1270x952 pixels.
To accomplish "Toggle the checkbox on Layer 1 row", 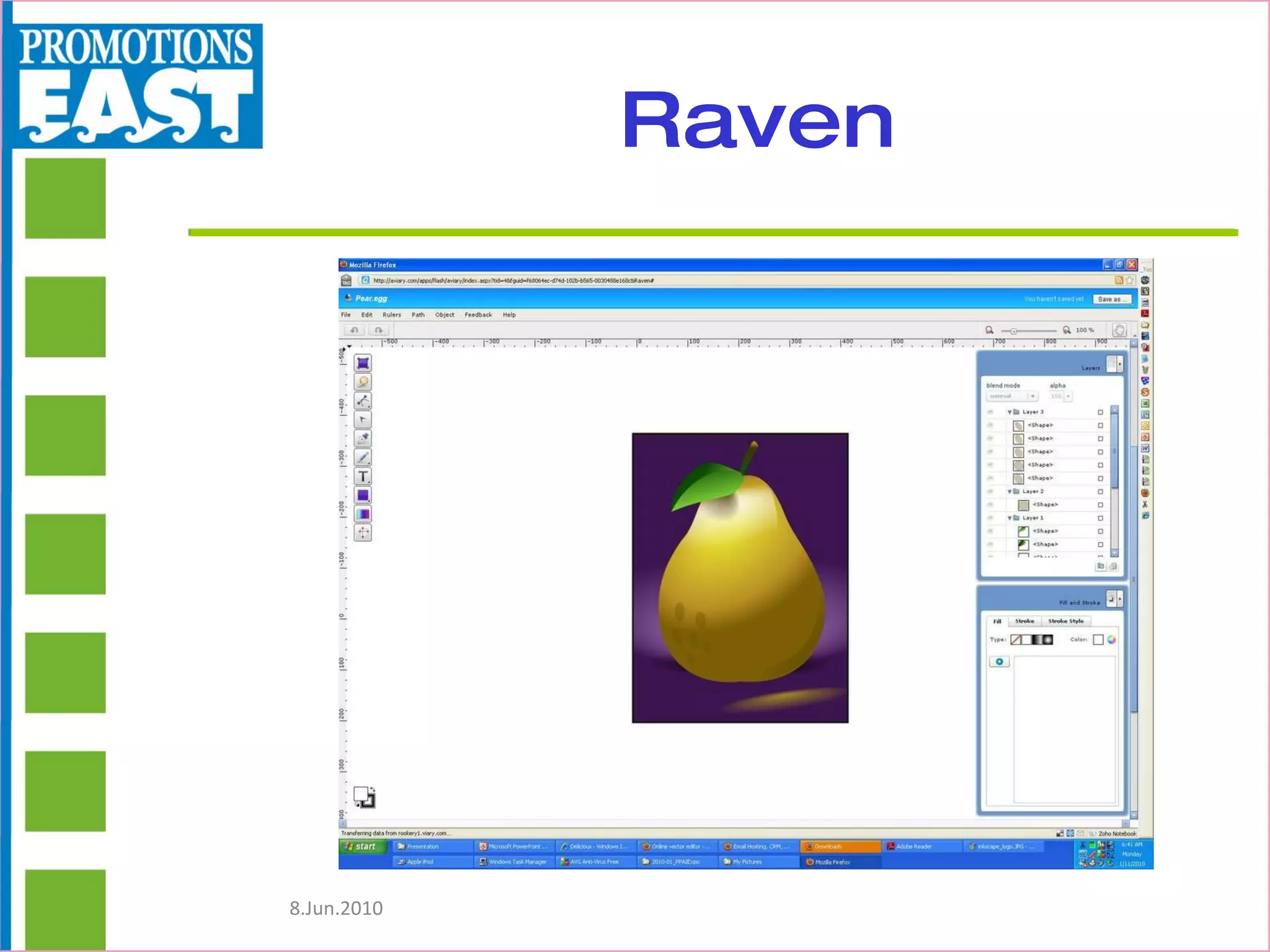I will click(x=1101, y=518).
